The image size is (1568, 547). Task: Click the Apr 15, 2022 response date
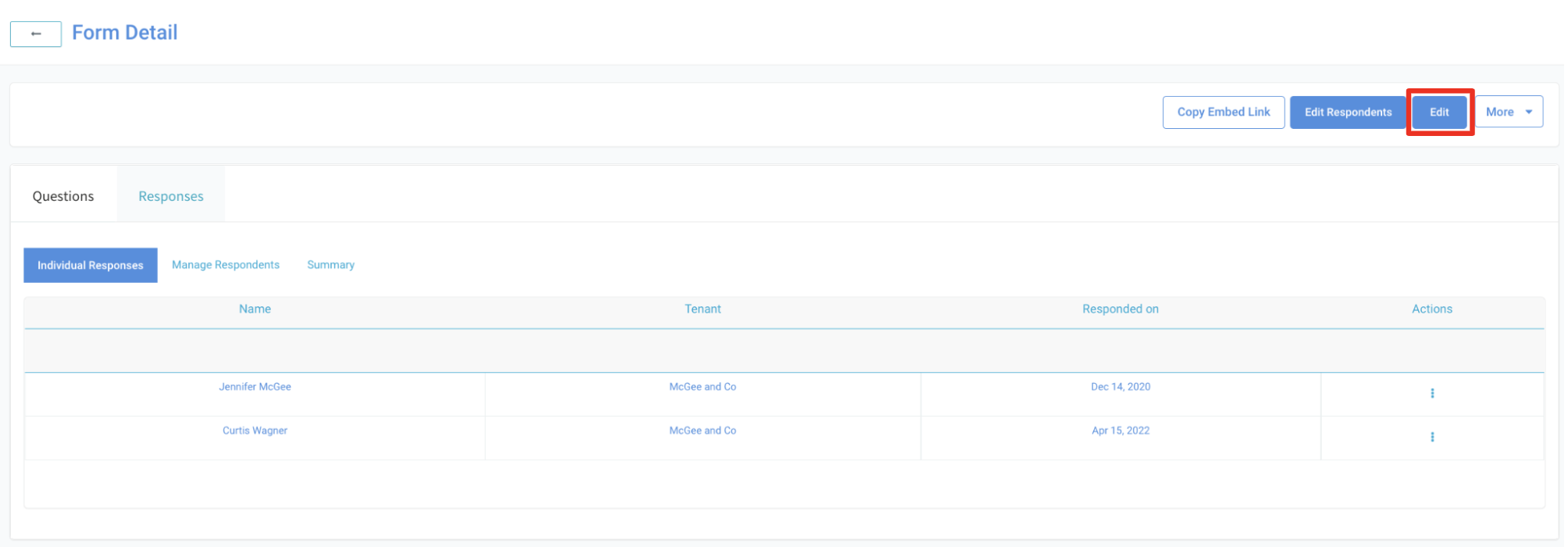pyautogui.click(x=1120, y=431)
